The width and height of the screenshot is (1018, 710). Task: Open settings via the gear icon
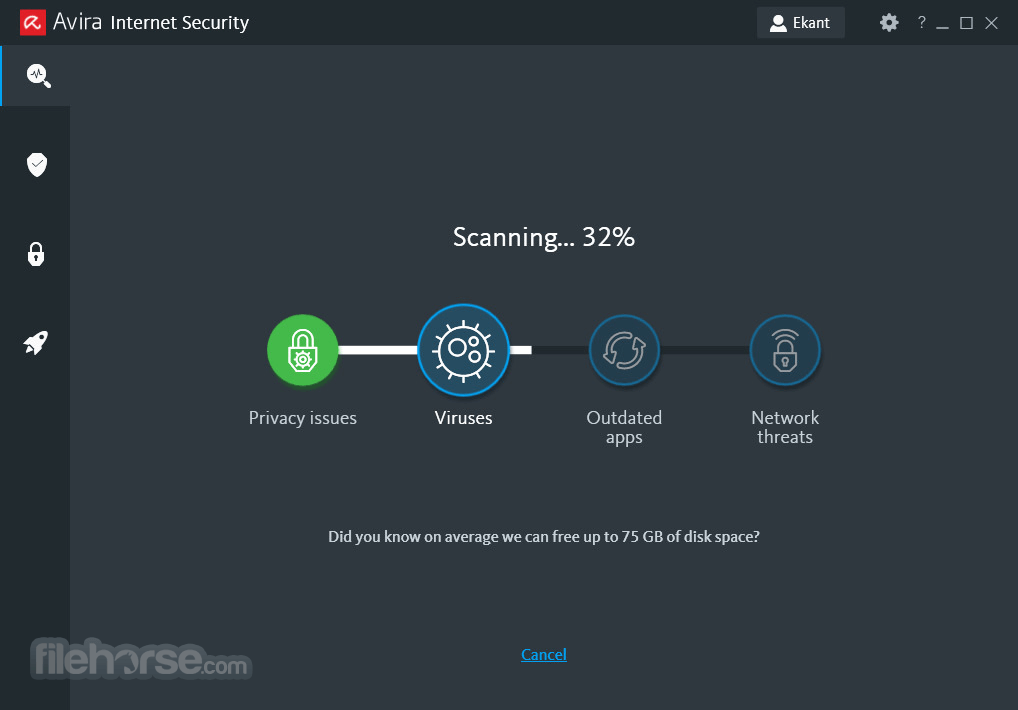889,23
